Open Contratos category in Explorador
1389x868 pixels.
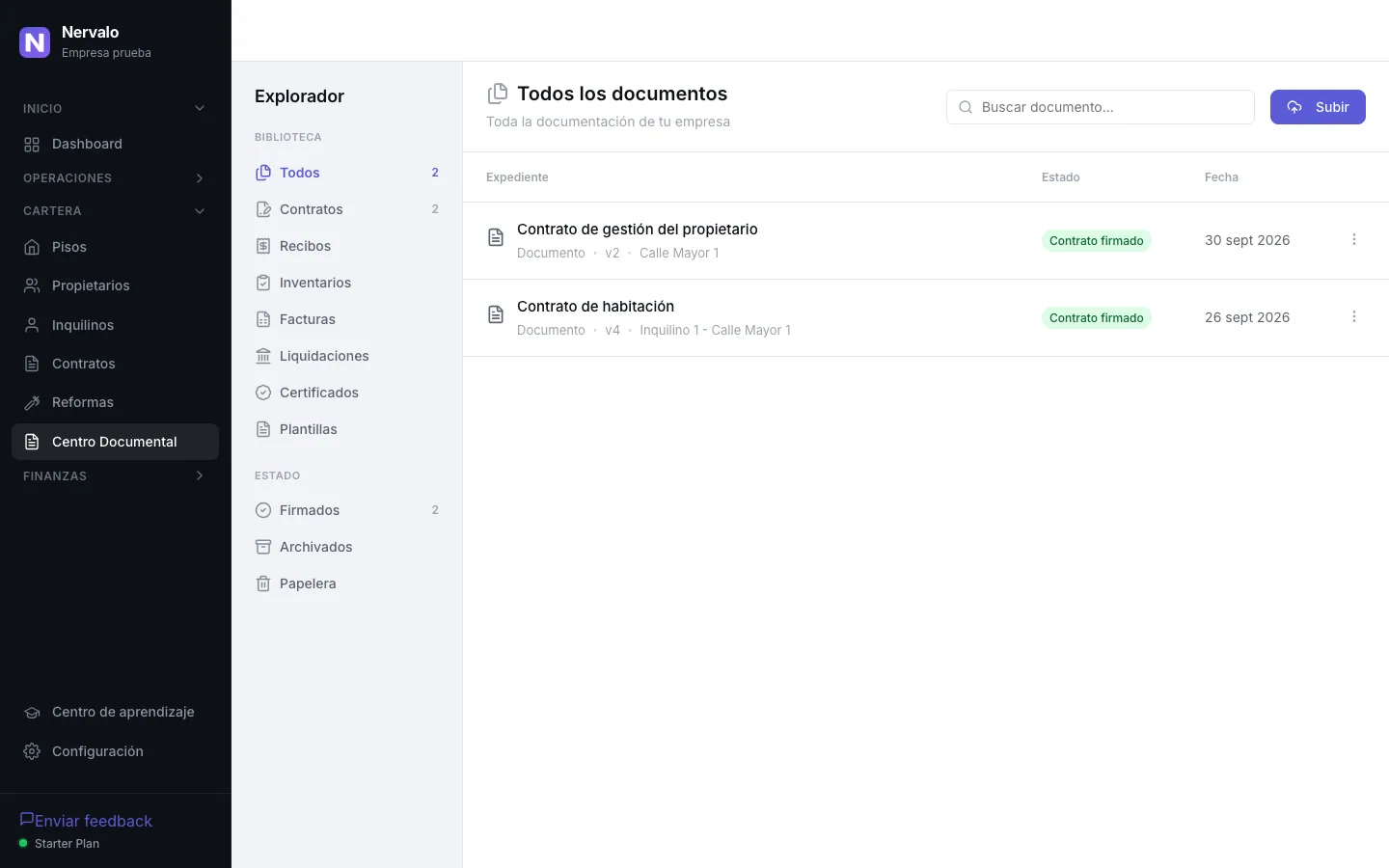pyautogui.click(x=346, y=209)
